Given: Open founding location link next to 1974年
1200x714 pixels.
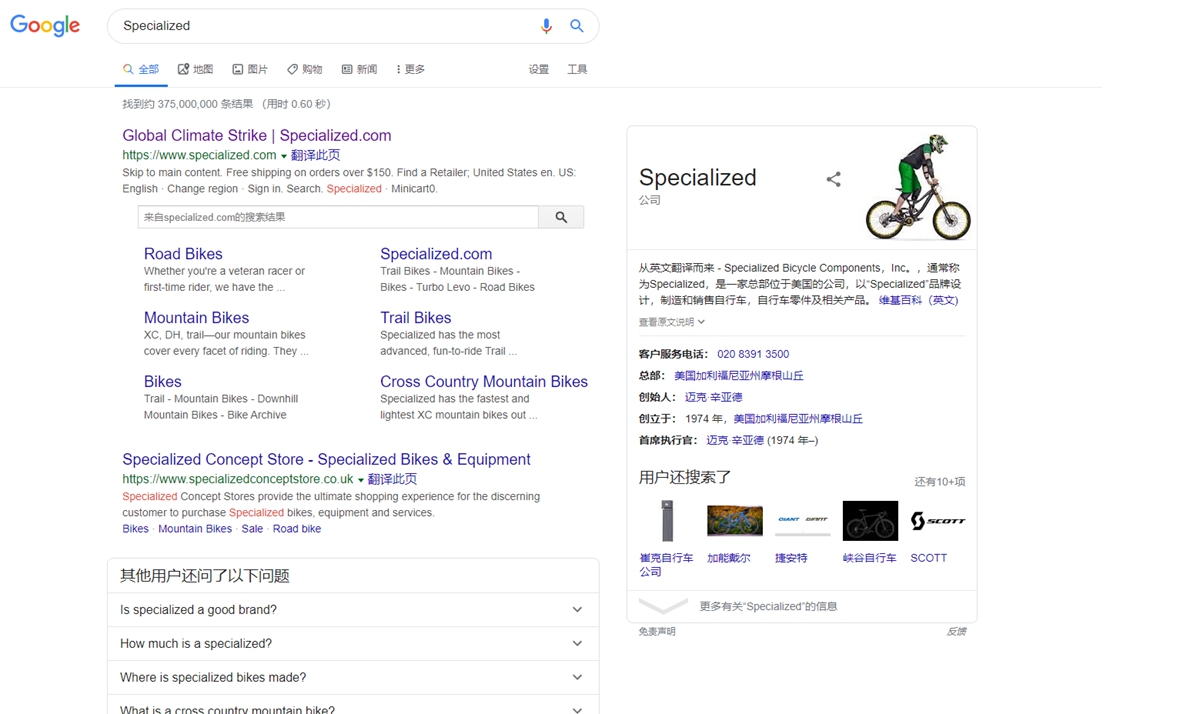Looking at the screenshot, I should [x=798, y=419].
